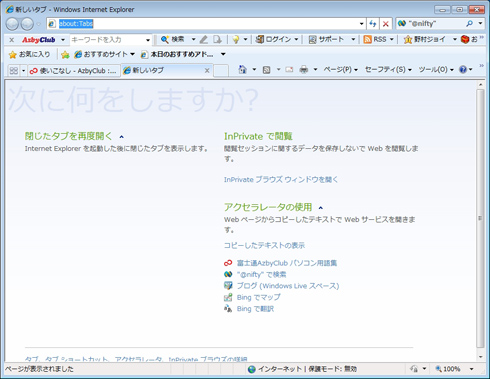The image size is (490, 379).
Task: Click the vertical scrollbar of the page
Action: pyautogui.click(x=480, y=218)
